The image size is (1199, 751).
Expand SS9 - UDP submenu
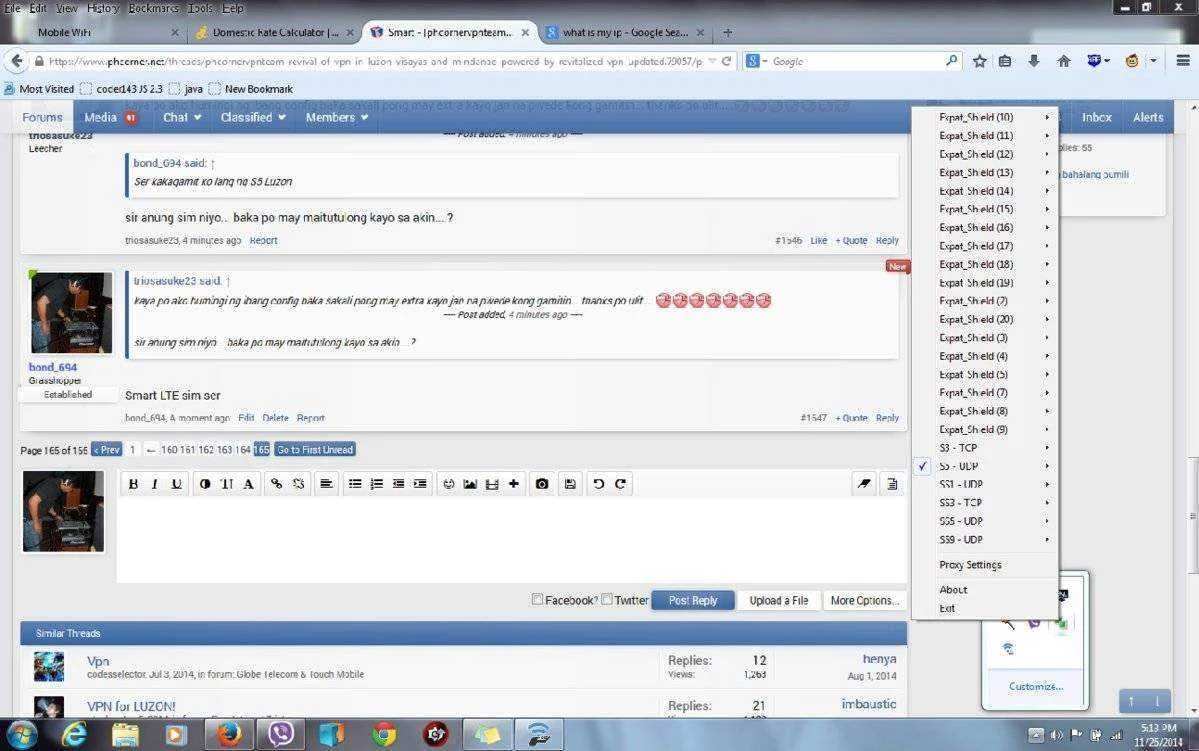(x=985, y=539)
